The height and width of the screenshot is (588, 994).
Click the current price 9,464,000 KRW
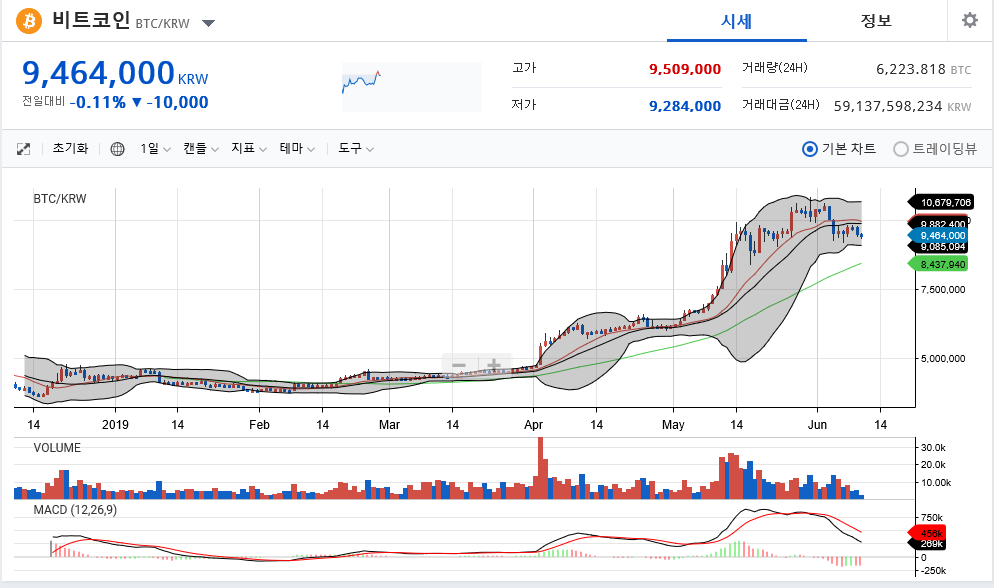115,73
